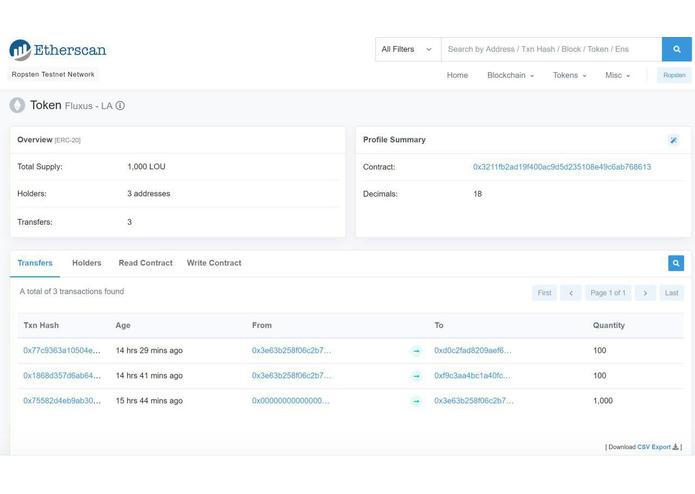Click the search icon in transfers tab bar

point(676,263)
